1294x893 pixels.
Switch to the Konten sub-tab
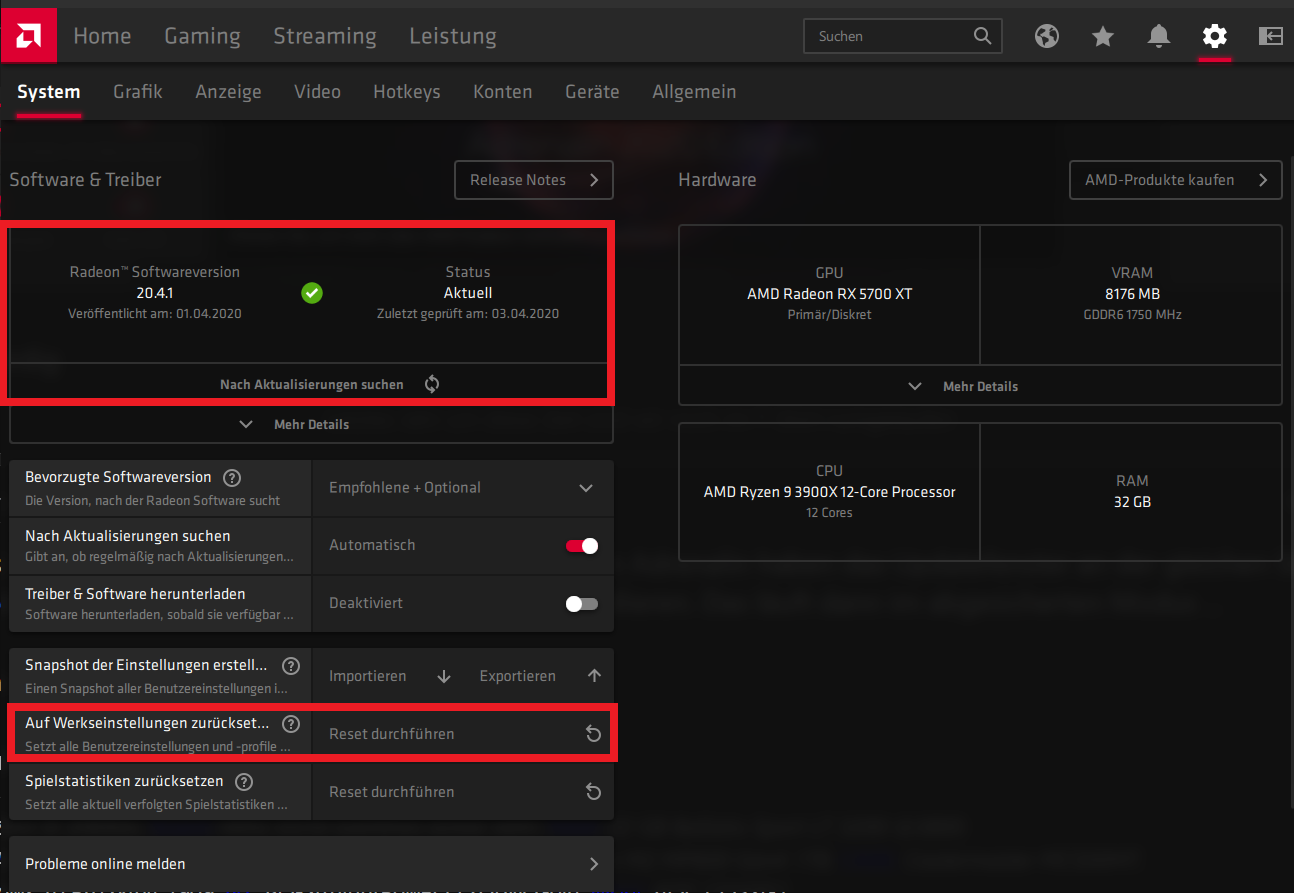502,91
